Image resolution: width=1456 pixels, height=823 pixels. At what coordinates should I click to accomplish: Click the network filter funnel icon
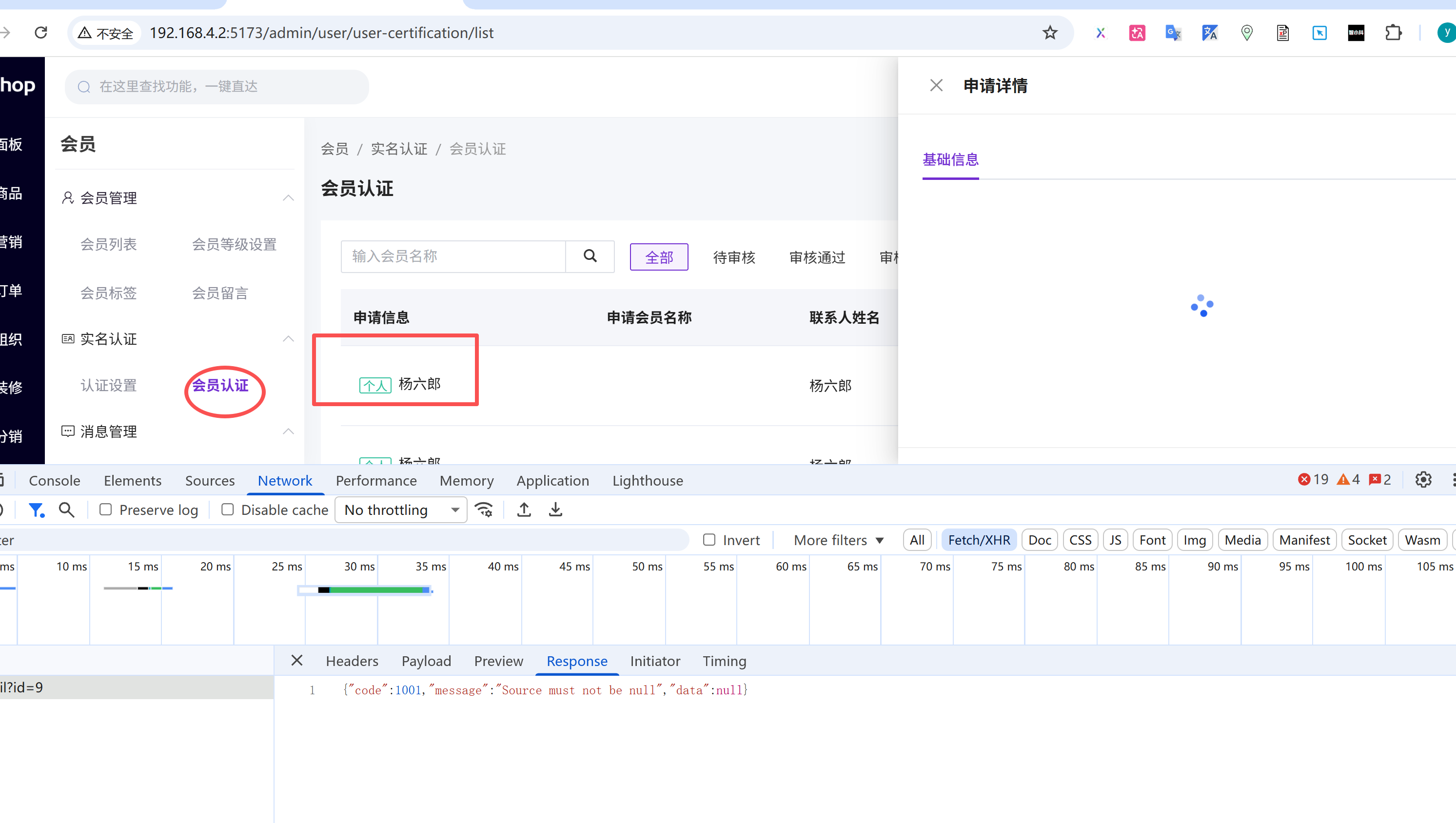[36, 510]
